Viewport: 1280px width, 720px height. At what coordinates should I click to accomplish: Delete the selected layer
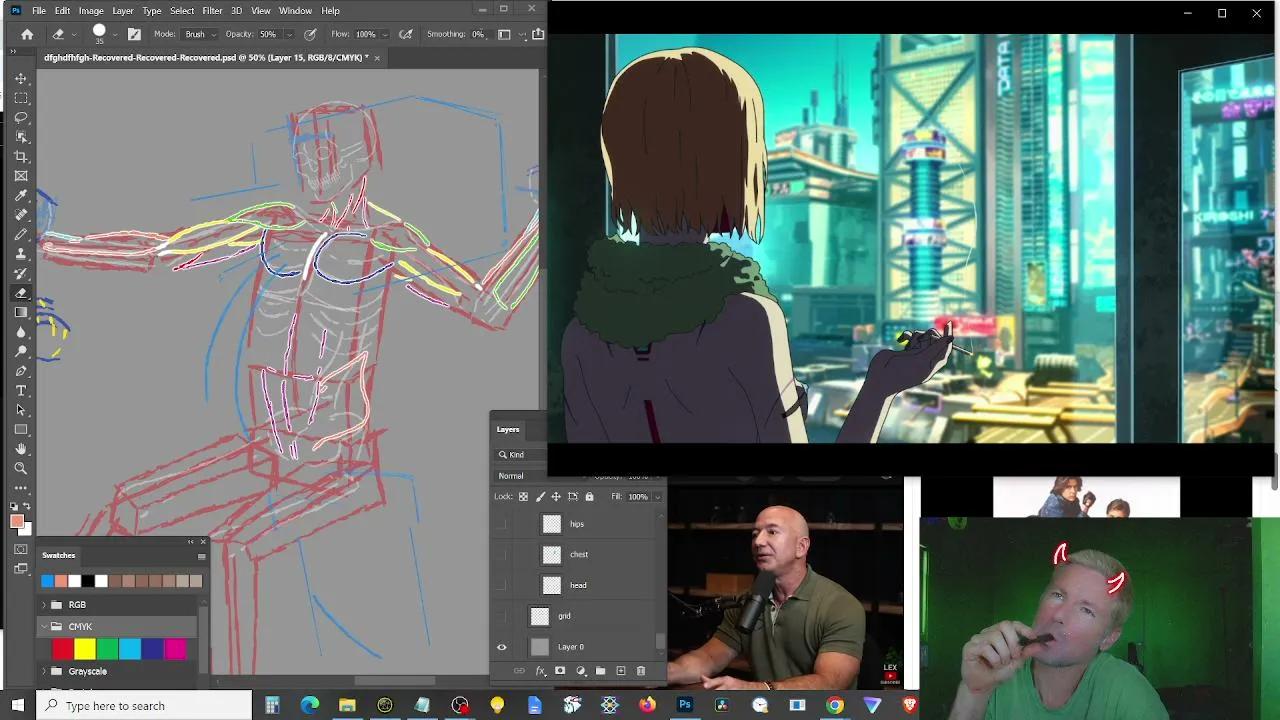[641, 671]
